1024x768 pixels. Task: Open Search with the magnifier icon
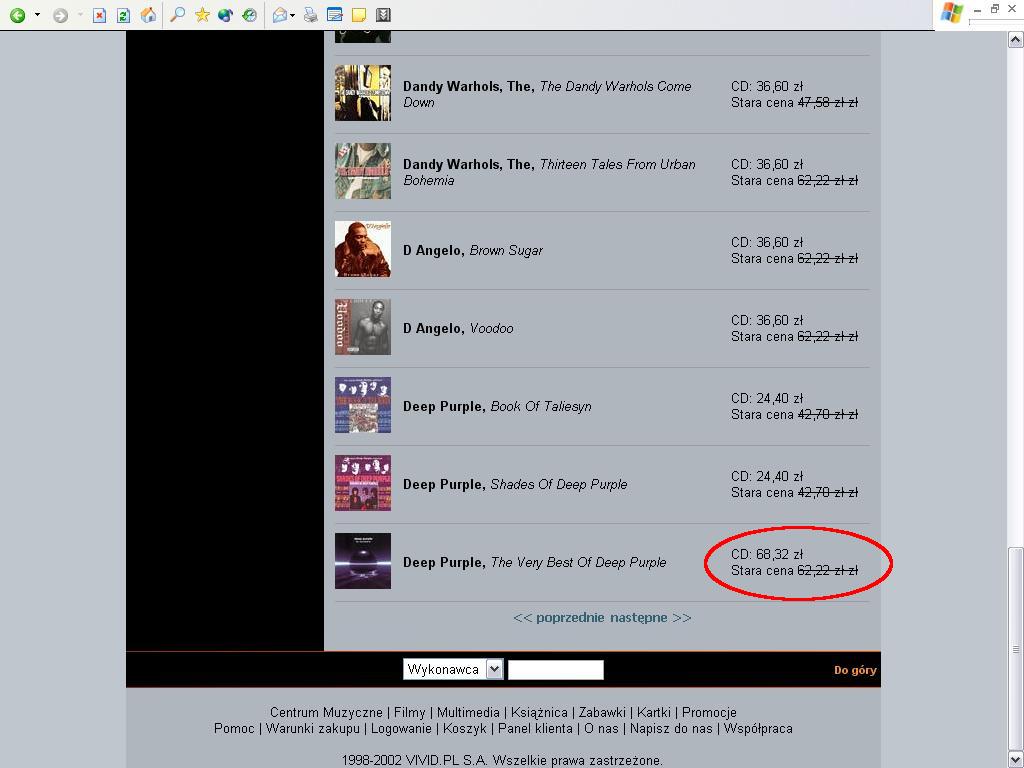(177, 14)
